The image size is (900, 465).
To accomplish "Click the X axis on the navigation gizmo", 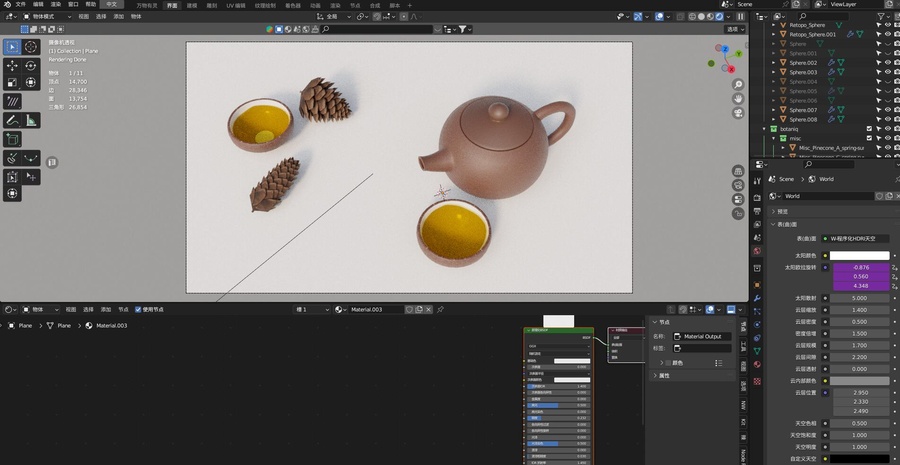I will 731,69.
